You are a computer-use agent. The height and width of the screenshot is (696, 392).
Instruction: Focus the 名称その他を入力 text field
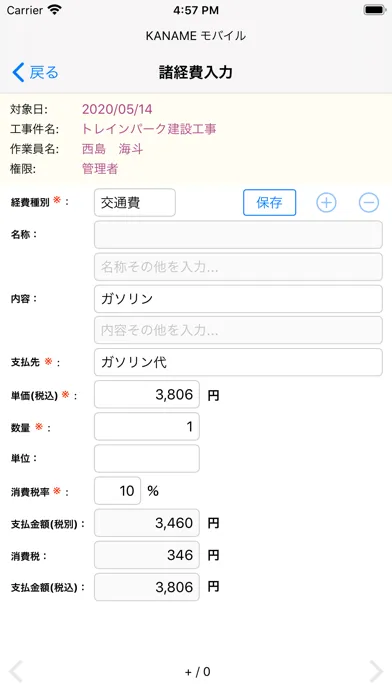pos(238,267)
